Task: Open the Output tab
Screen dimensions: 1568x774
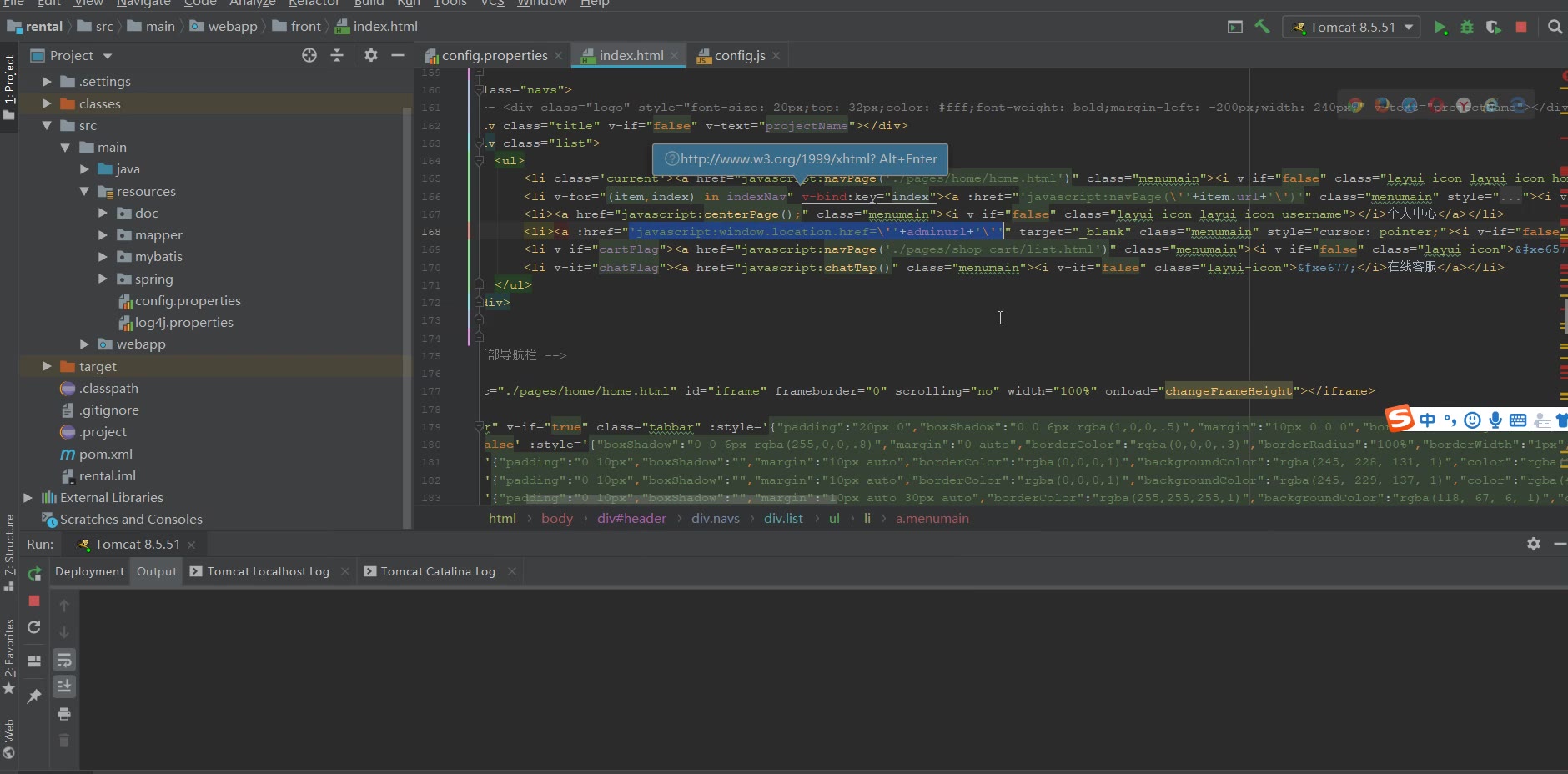Action: click(x=157, y=571)
